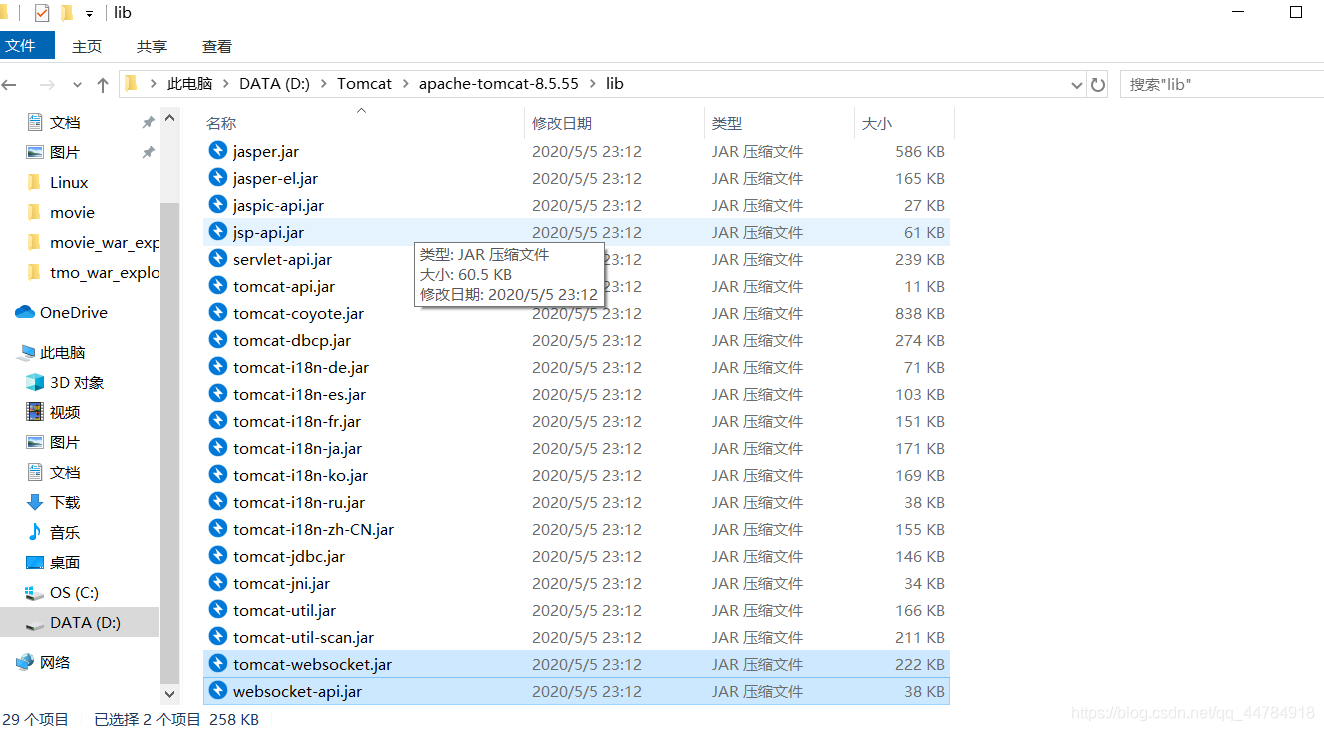Click the jaspic-api.jar file icon

[x=218, y=205]
